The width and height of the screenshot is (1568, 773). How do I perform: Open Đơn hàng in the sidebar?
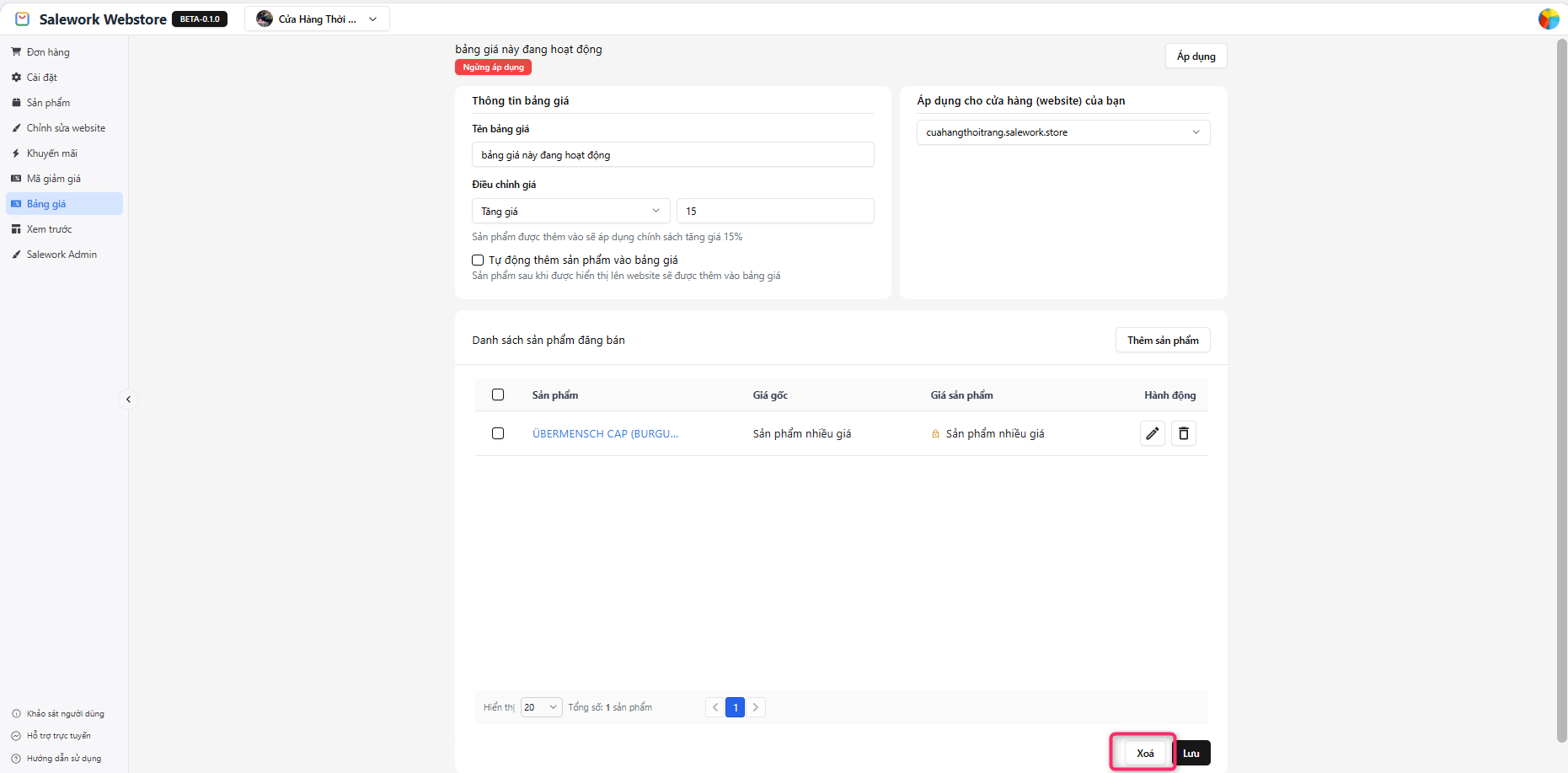pos(48,52)
